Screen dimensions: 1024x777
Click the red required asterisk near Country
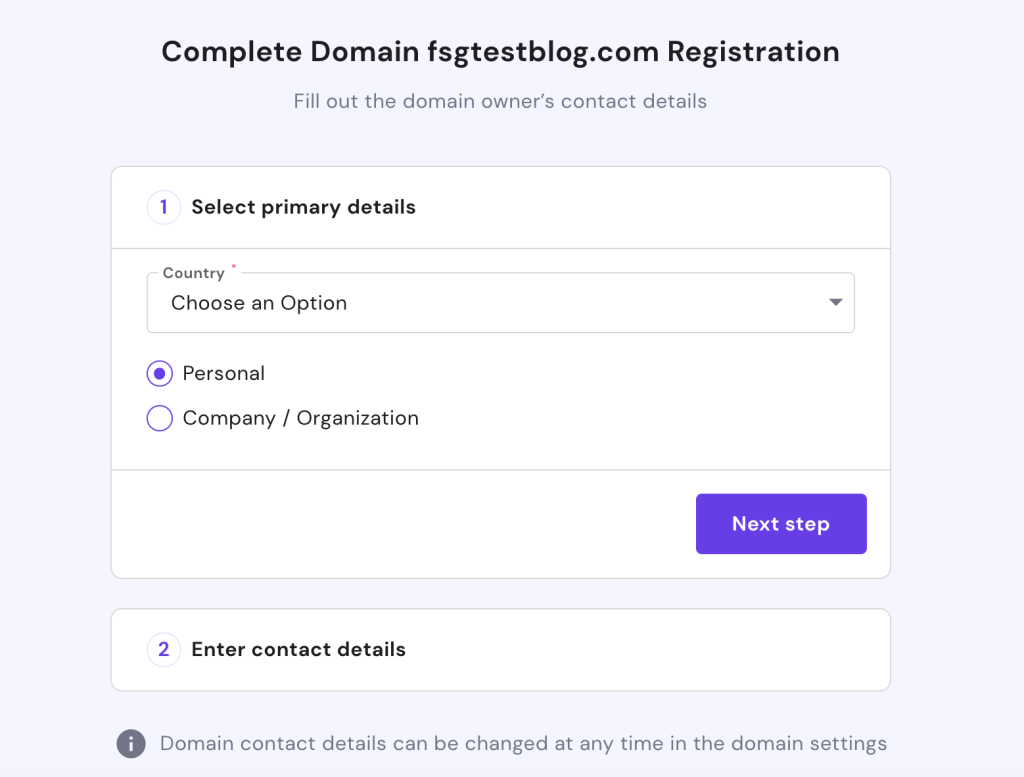pos(234,266)
